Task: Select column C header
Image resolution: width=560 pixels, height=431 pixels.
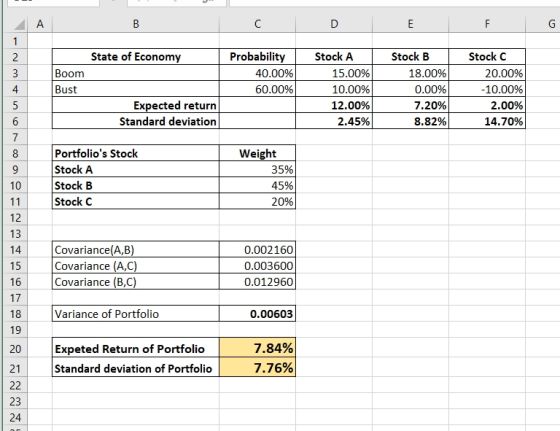Action: coord(258,24)
